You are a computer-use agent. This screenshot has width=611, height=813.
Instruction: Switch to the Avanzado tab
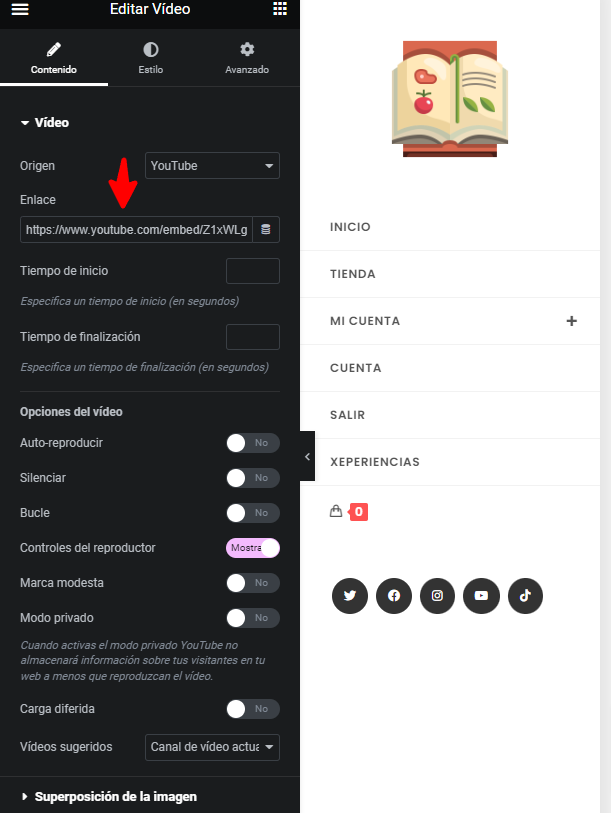247,58
